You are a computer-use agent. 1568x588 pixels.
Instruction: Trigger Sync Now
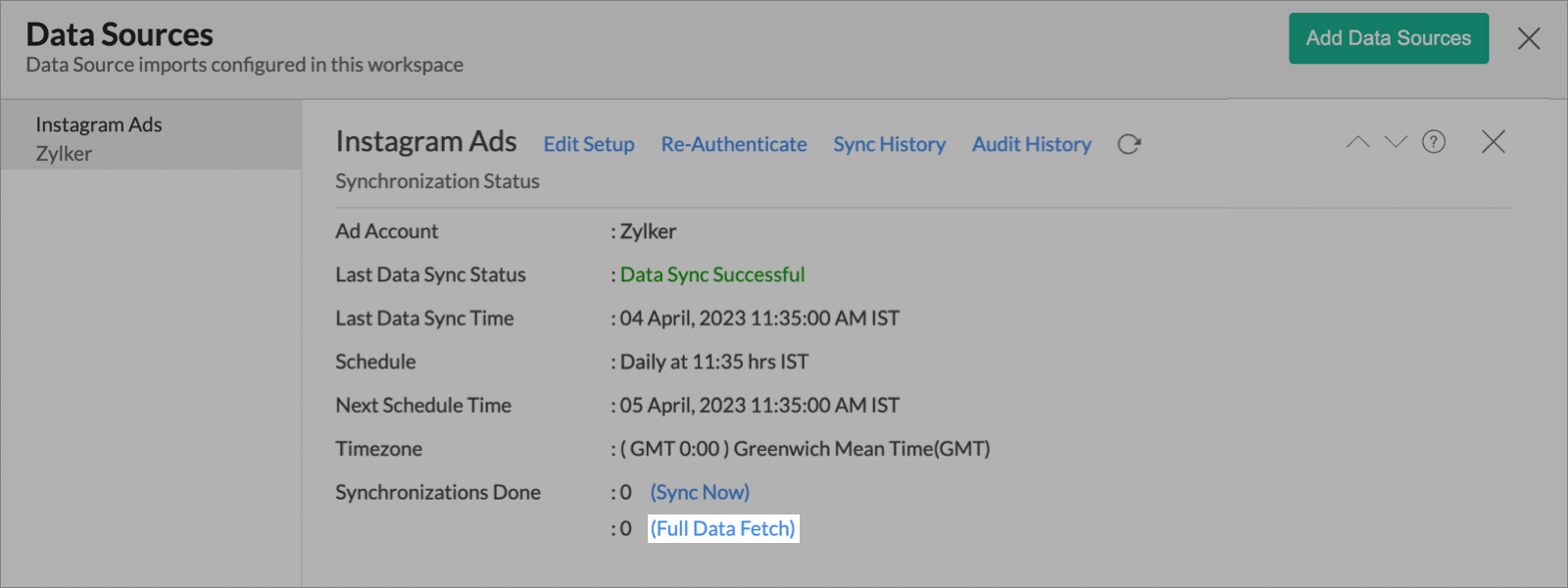700,492
